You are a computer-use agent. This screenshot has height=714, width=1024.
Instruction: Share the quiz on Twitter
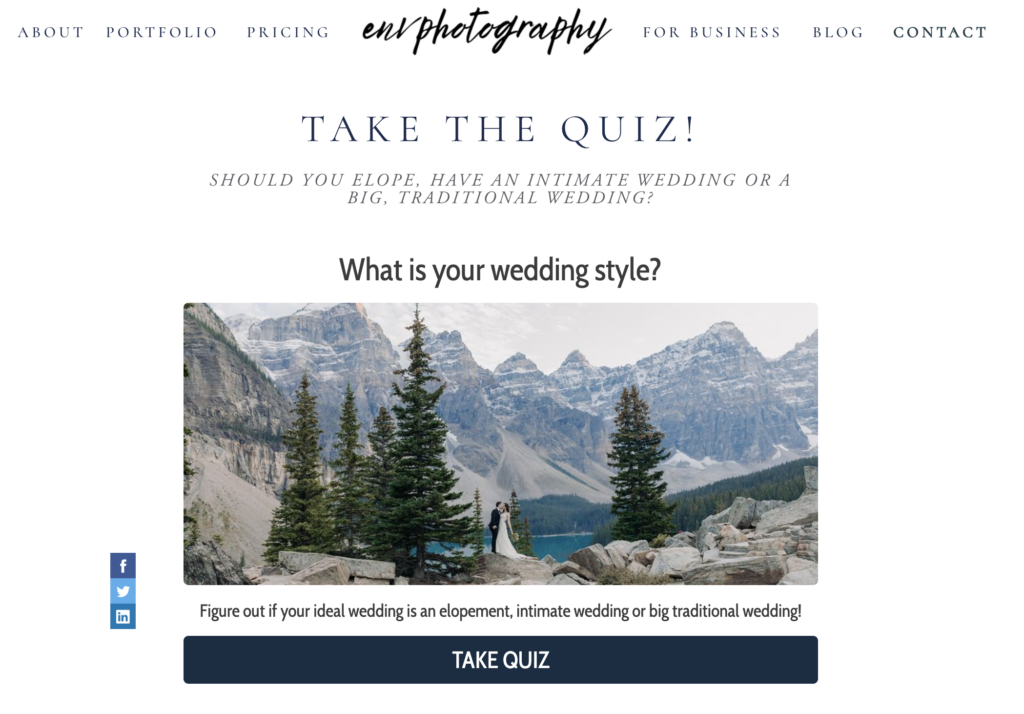coord(123,591)
